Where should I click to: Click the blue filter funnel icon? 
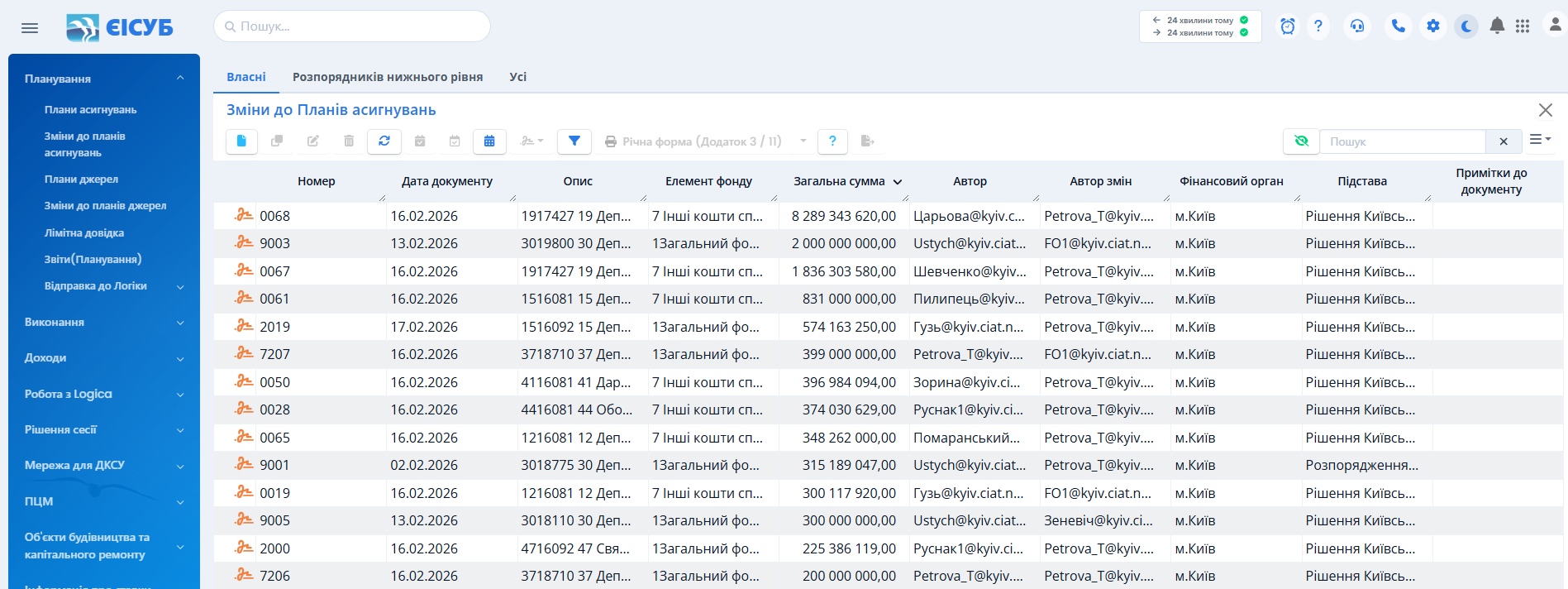pyautogui.click(x=574, y=141)
